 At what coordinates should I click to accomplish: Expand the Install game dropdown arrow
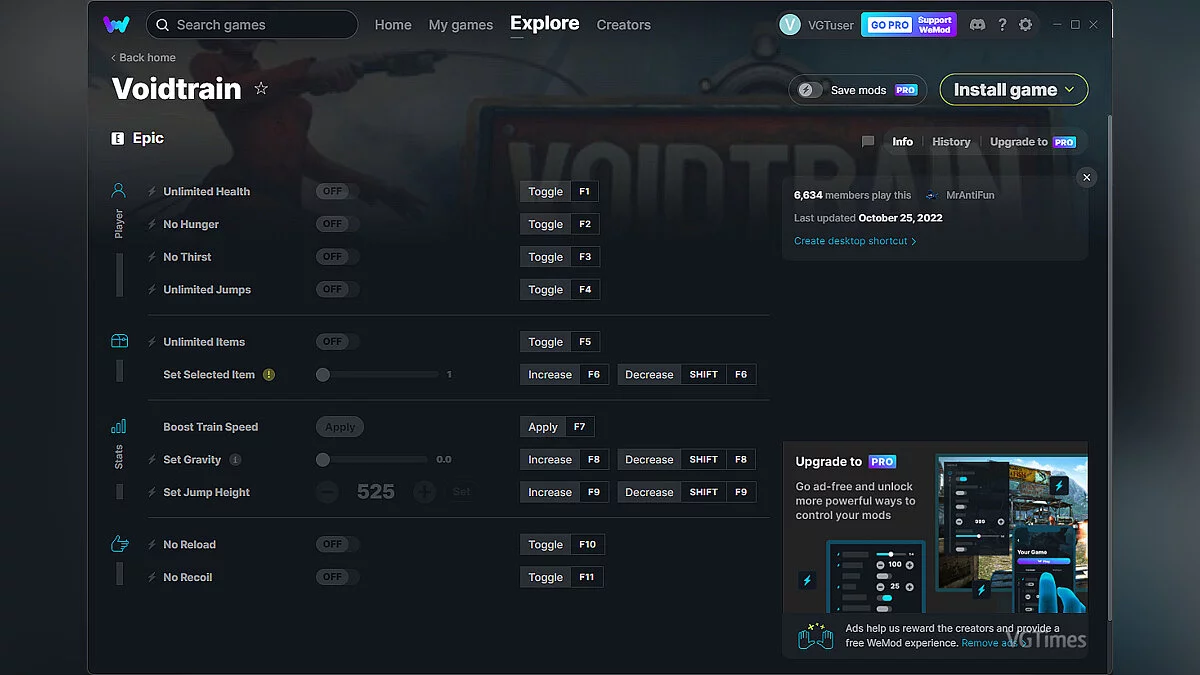1070,89
